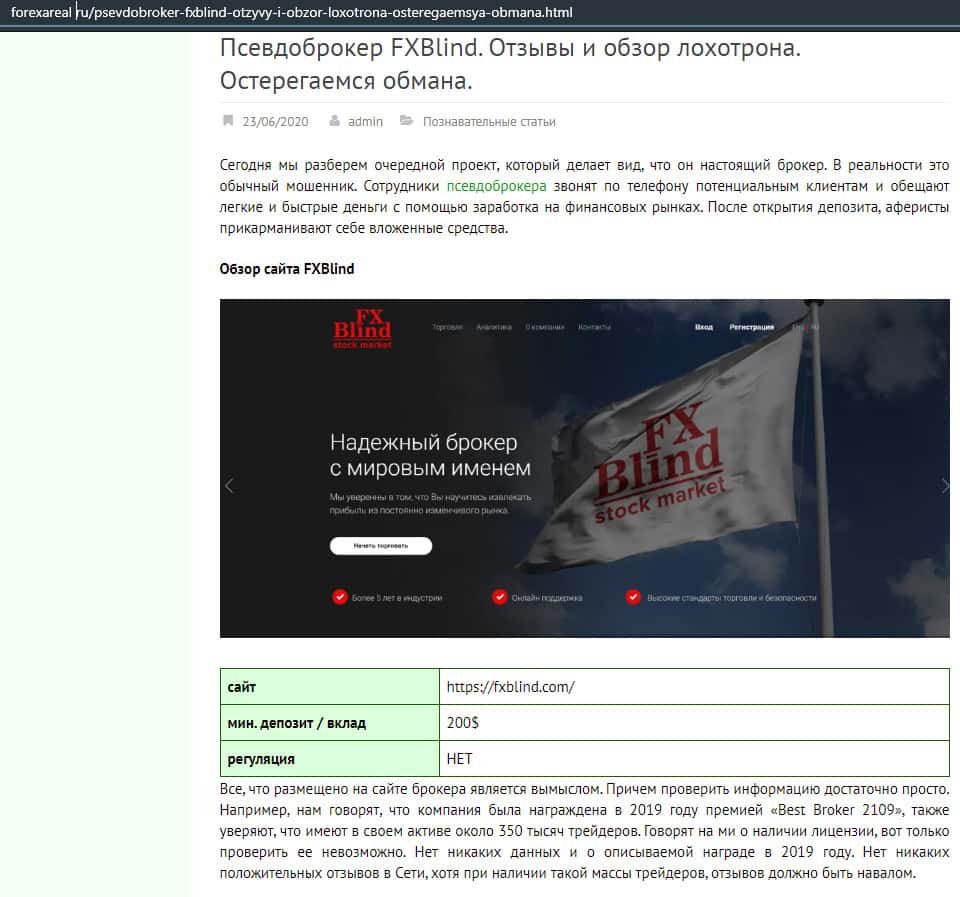The height and width of the screenshot is (897, 960).
Task: Click Высокие стандарты торговли и безопасности text
Action: coord(732,598)
